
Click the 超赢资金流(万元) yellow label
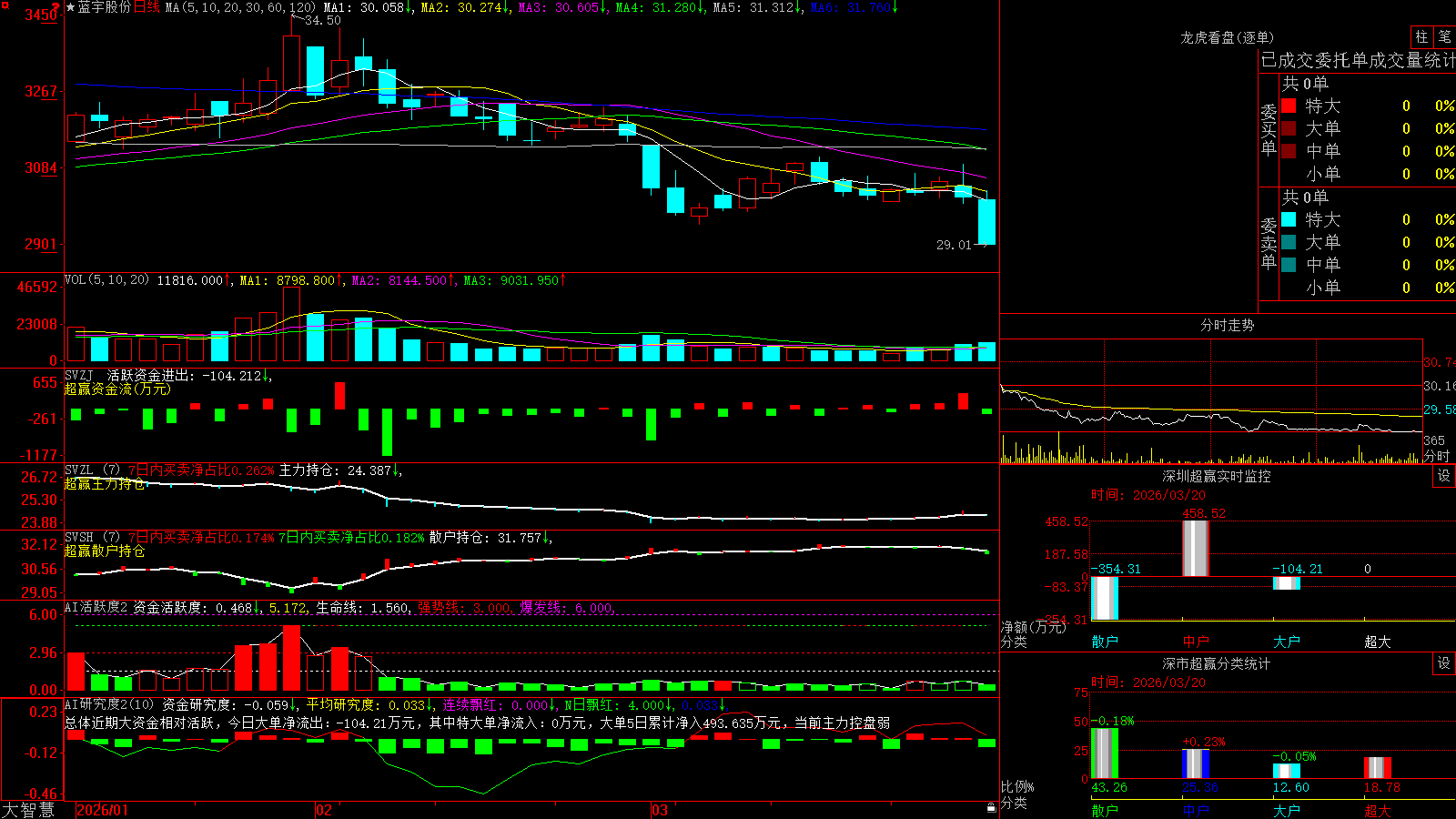[x=117, y=389]
